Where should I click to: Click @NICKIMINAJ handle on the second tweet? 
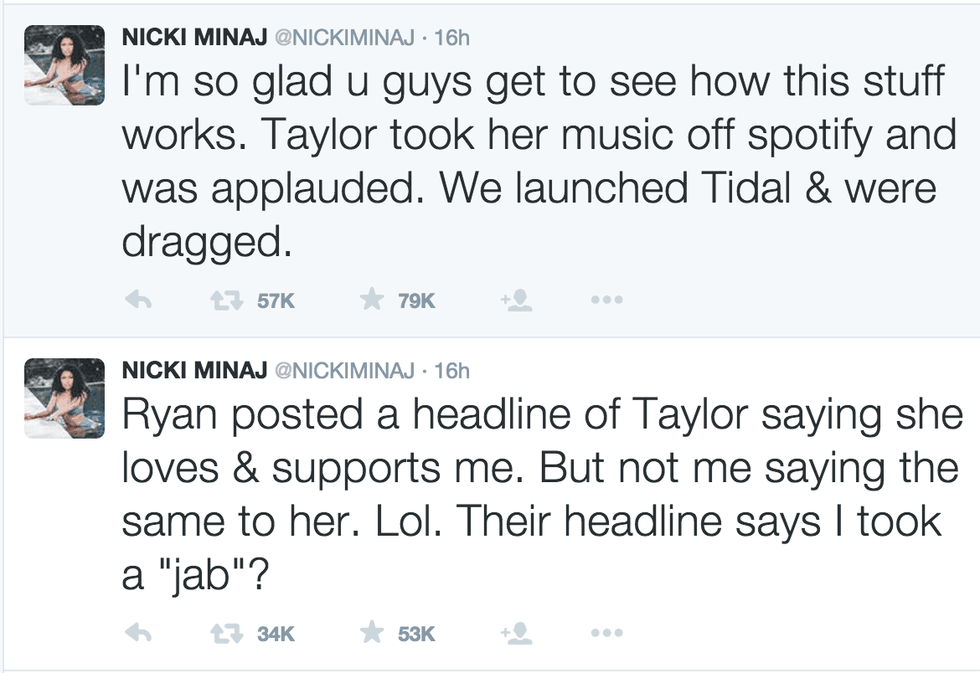(342, 370)
